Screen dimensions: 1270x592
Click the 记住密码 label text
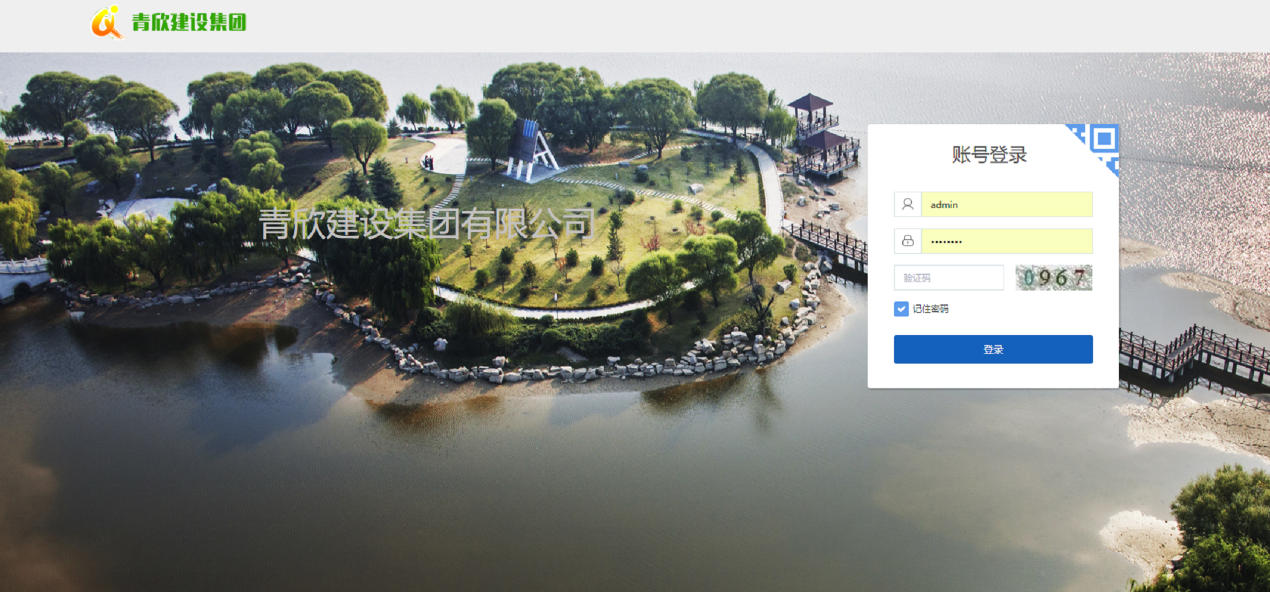[x=930, y=309]
